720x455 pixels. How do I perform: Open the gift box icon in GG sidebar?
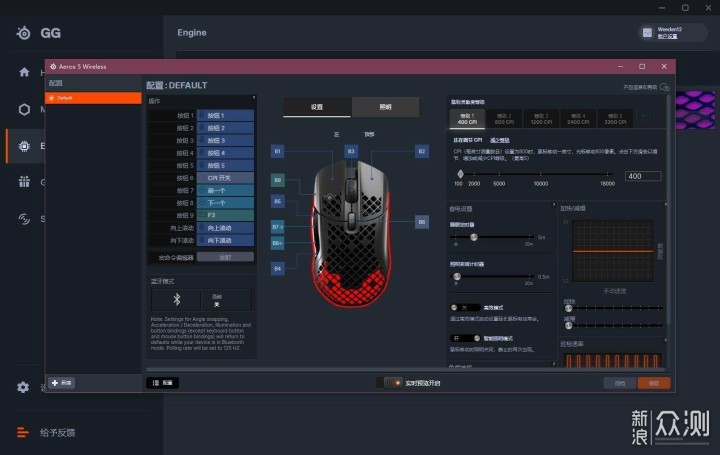pyautogui.click(x=24, y=182)
